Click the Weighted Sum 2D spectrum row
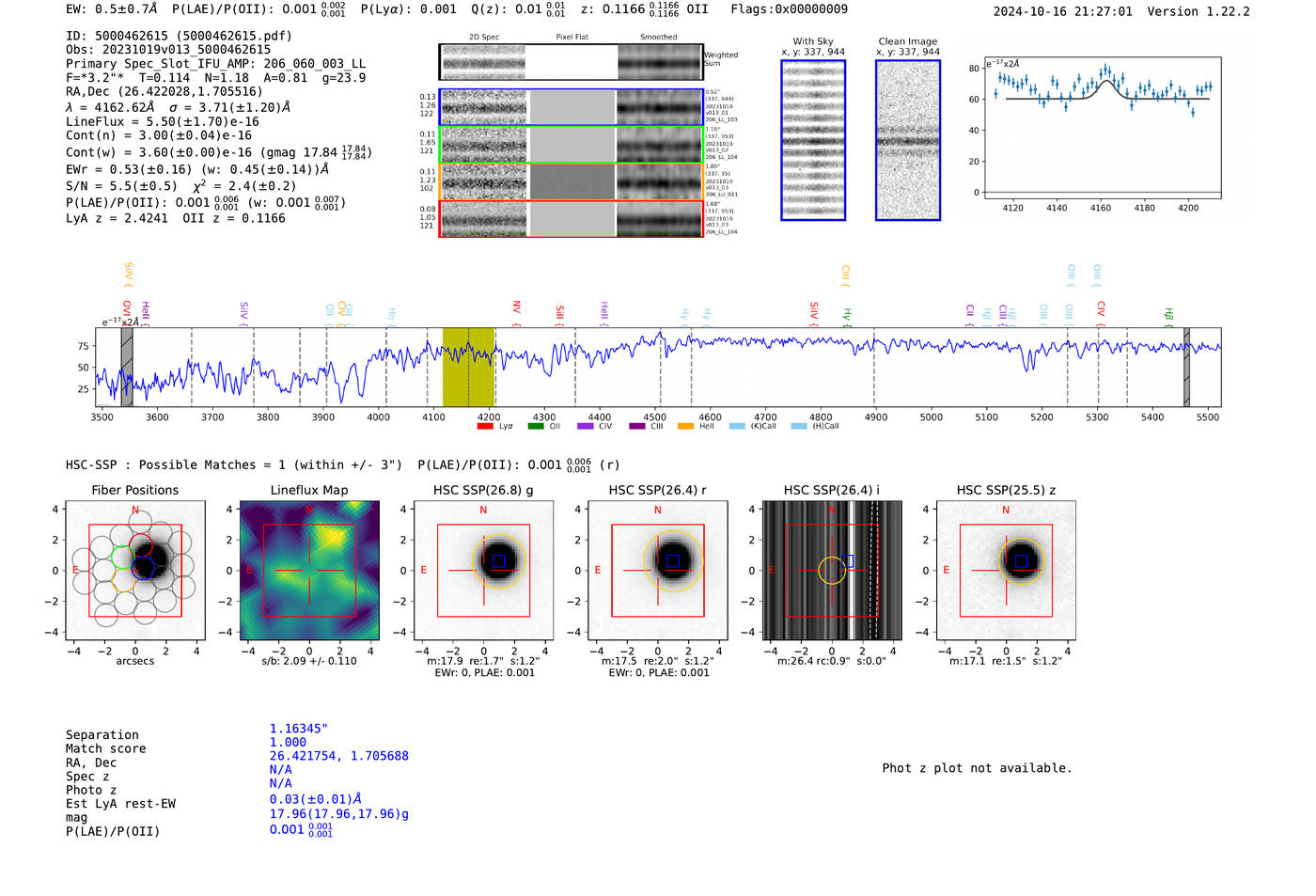Viewport: 1316px width, 896px height. (x=571, y=62)
